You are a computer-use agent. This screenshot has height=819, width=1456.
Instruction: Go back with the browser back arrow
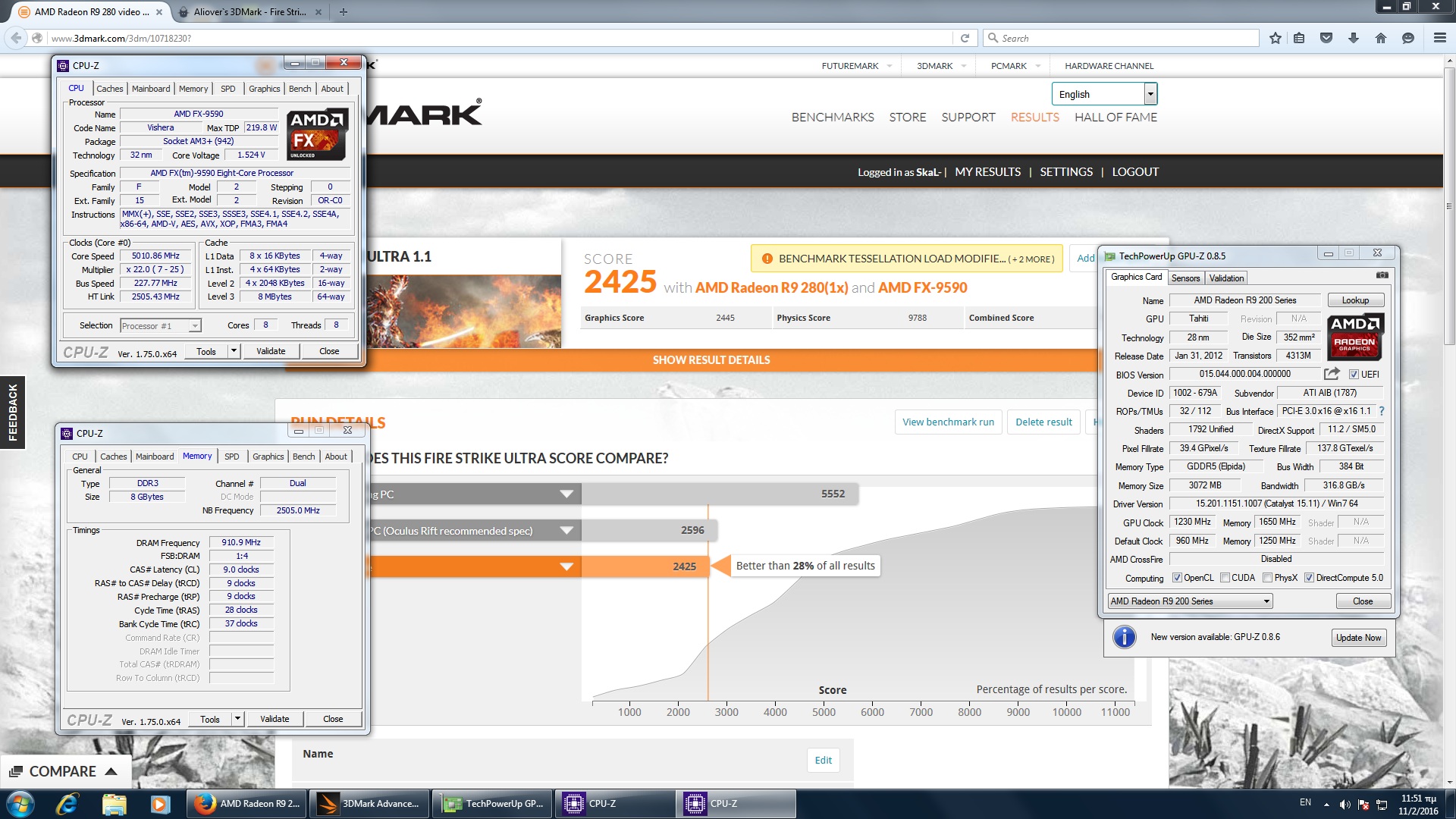click(17, 38)
